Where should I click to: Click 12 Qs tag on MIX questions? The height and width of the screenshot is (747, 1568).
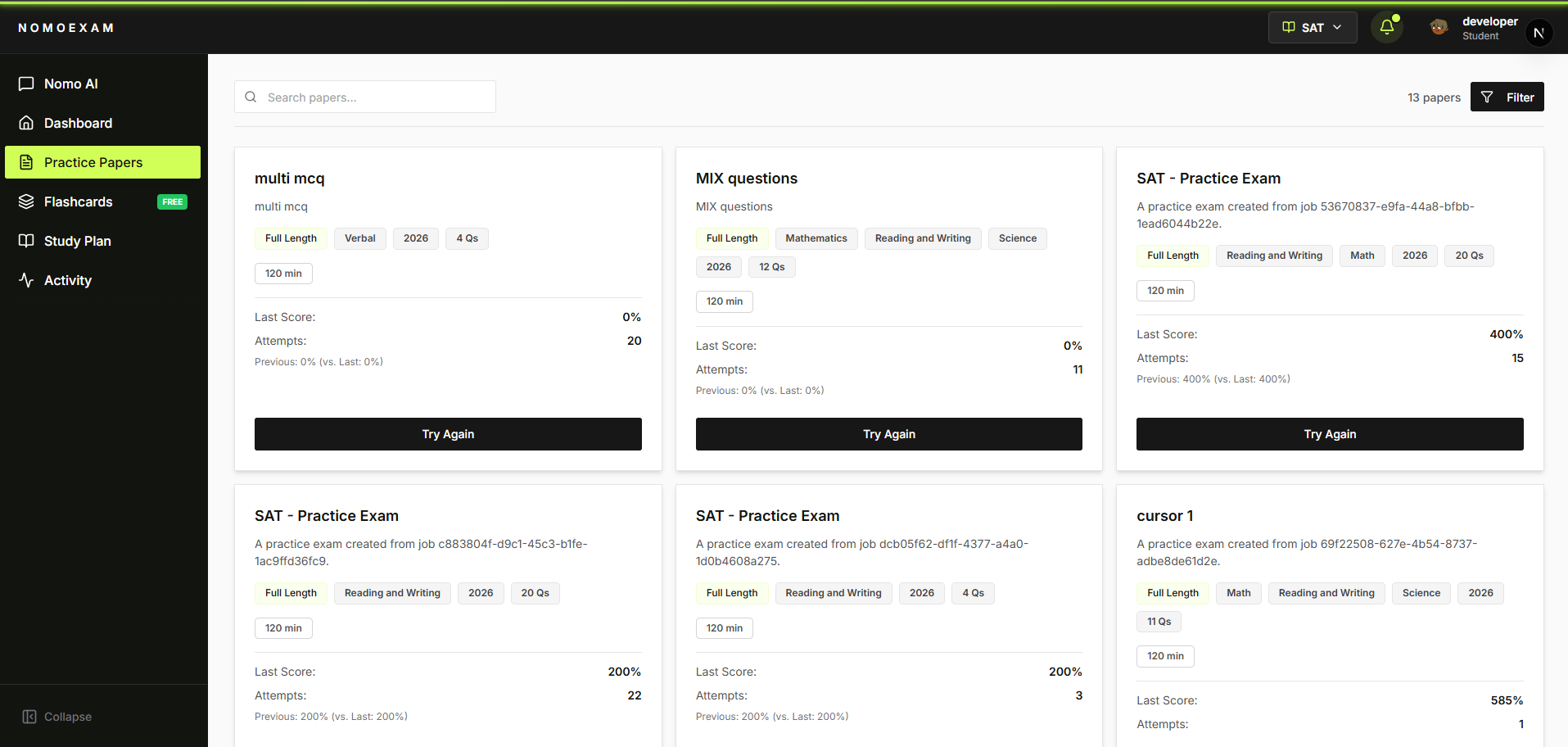(x=772, y=267)
